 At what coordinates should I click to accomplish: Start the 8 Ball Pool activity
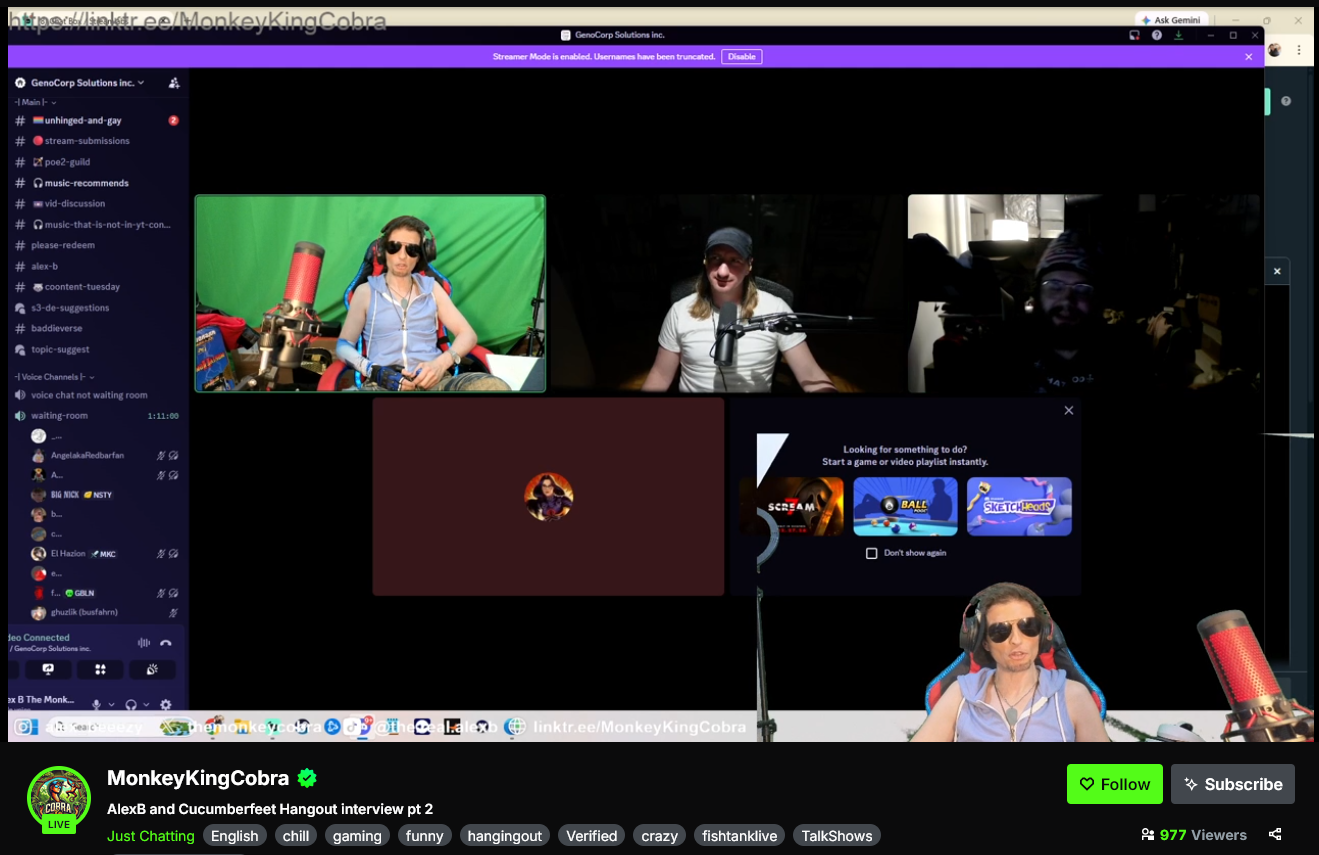pos(905,506)
